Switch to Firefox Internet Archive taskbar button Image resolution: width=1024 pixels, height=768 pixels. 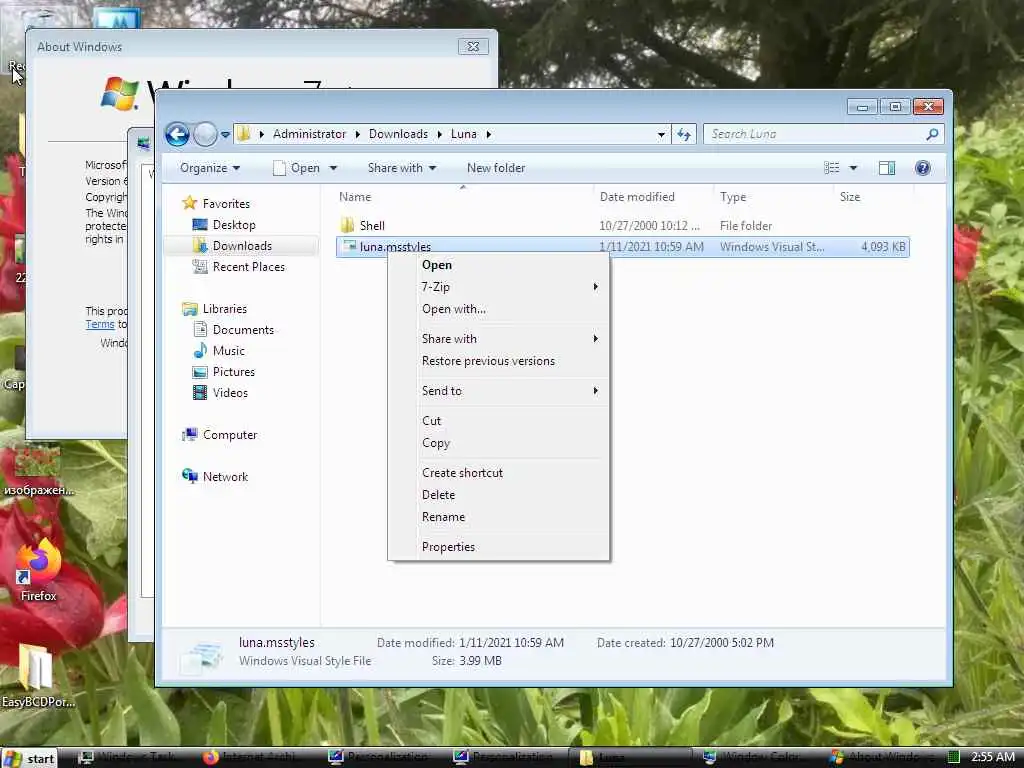(x=256, y=758)
